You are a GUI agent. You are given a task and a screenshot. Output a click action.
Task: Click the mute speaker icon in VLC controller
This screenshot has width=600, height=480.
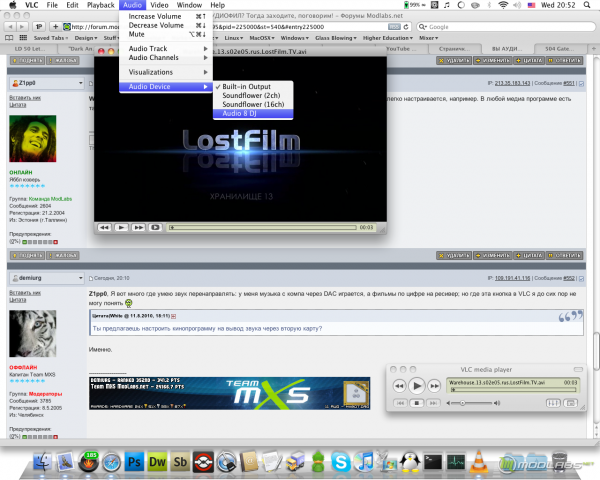[448, 403]
